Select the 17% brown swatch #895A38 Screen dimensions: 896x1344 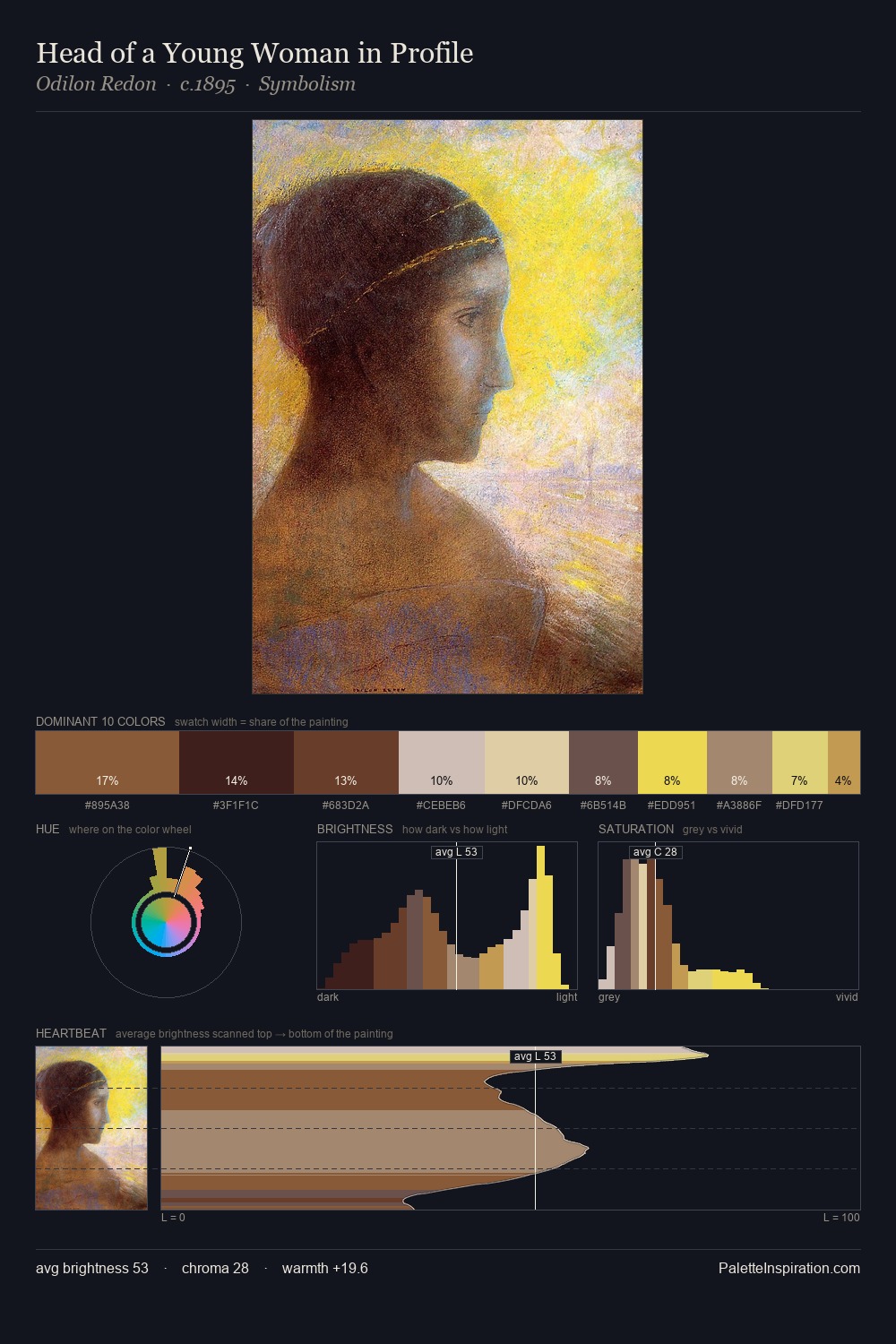(x=108, y=762)
